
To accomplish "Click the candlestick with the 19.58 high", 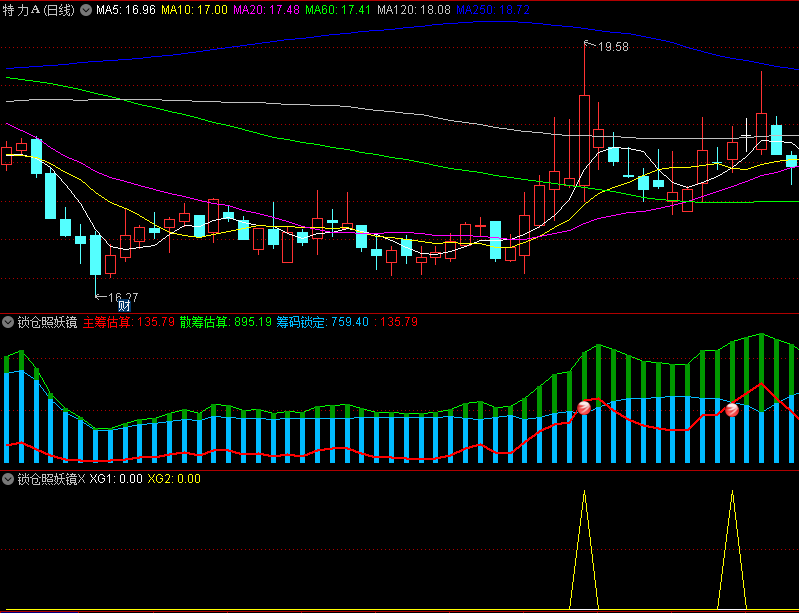I will 584,140.
